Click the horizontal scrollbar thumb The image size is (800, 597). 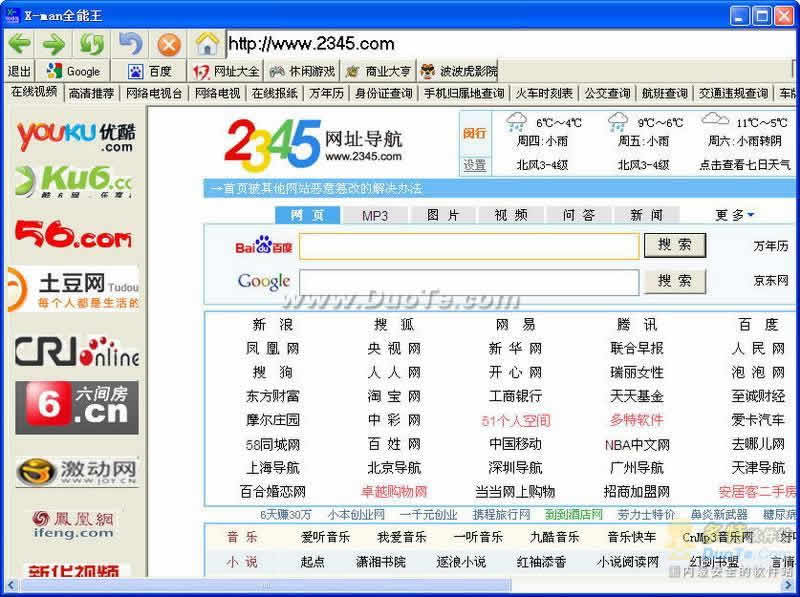pos(265,586)
